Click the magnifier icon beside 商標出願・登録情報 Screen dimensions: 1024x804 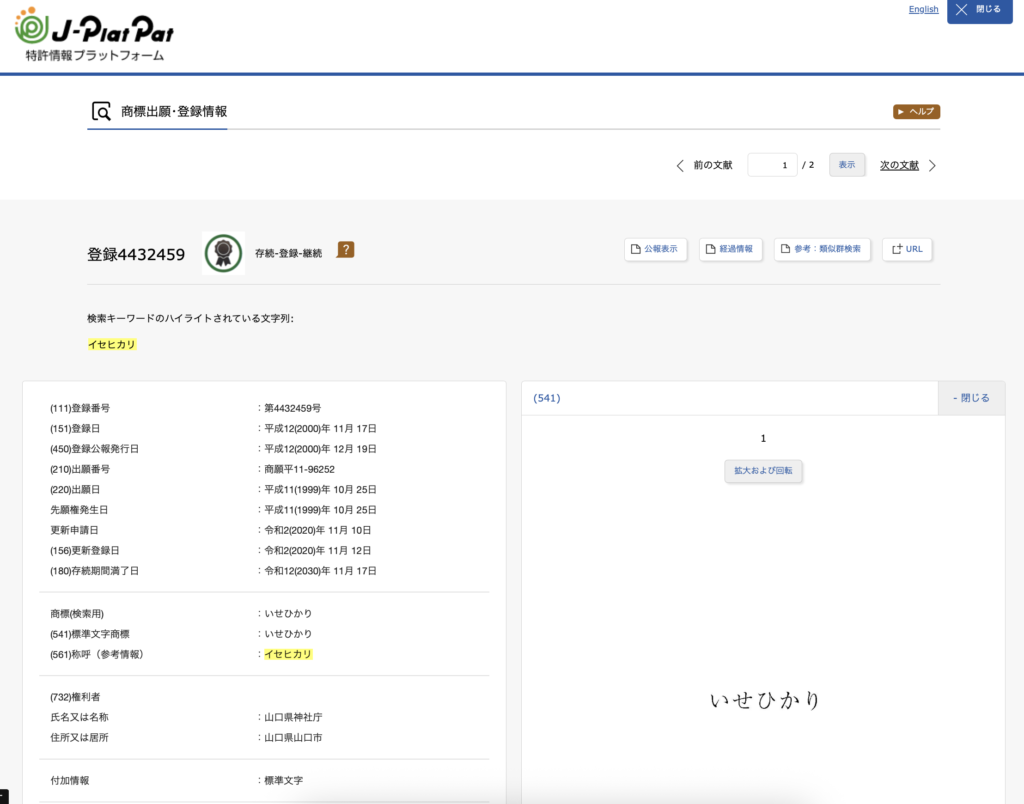pos(101,111)
